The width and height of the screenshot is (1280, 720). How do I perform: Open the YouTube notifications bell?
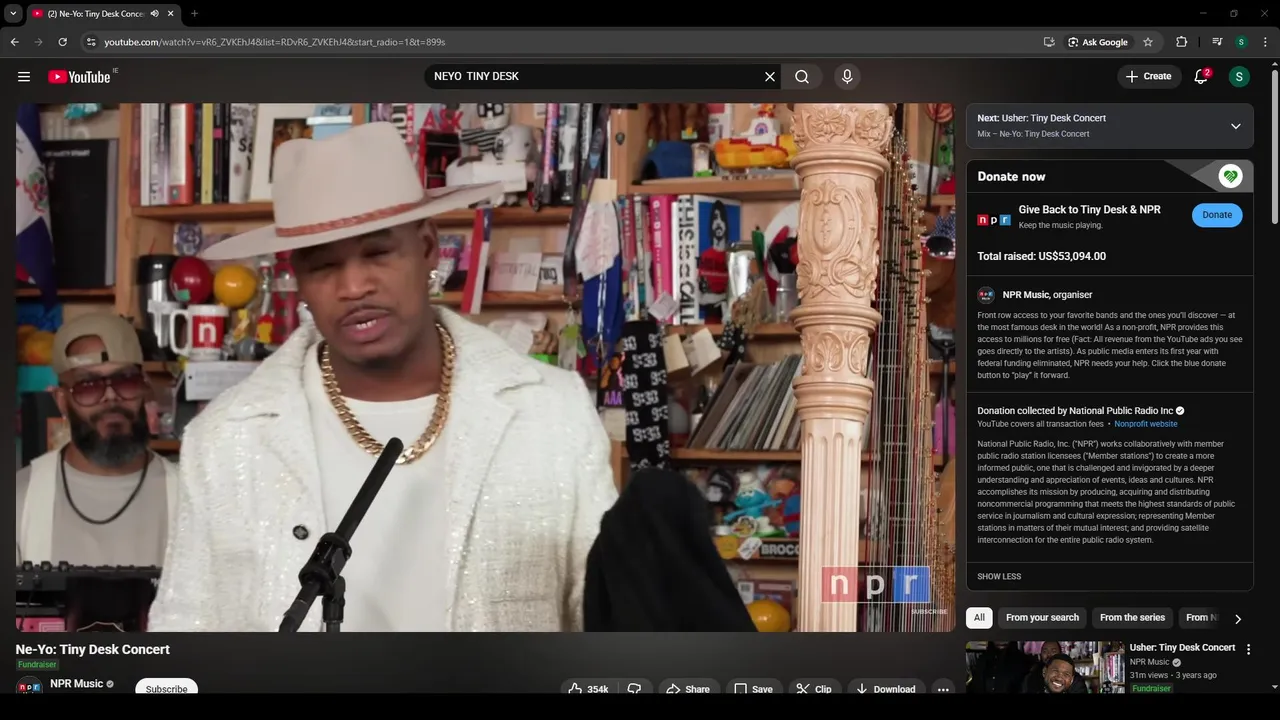tap(1201, 77)
